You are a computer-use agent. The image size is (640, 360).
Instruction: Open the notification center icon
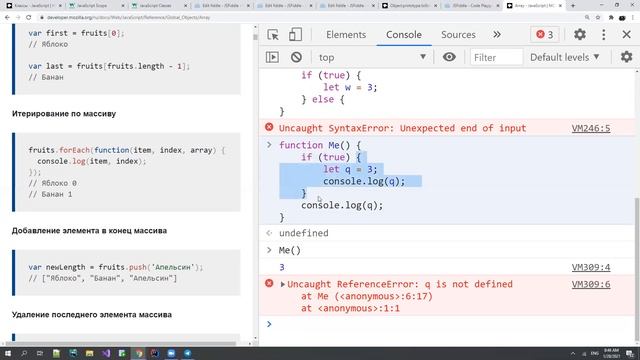[x=630, y=353]
